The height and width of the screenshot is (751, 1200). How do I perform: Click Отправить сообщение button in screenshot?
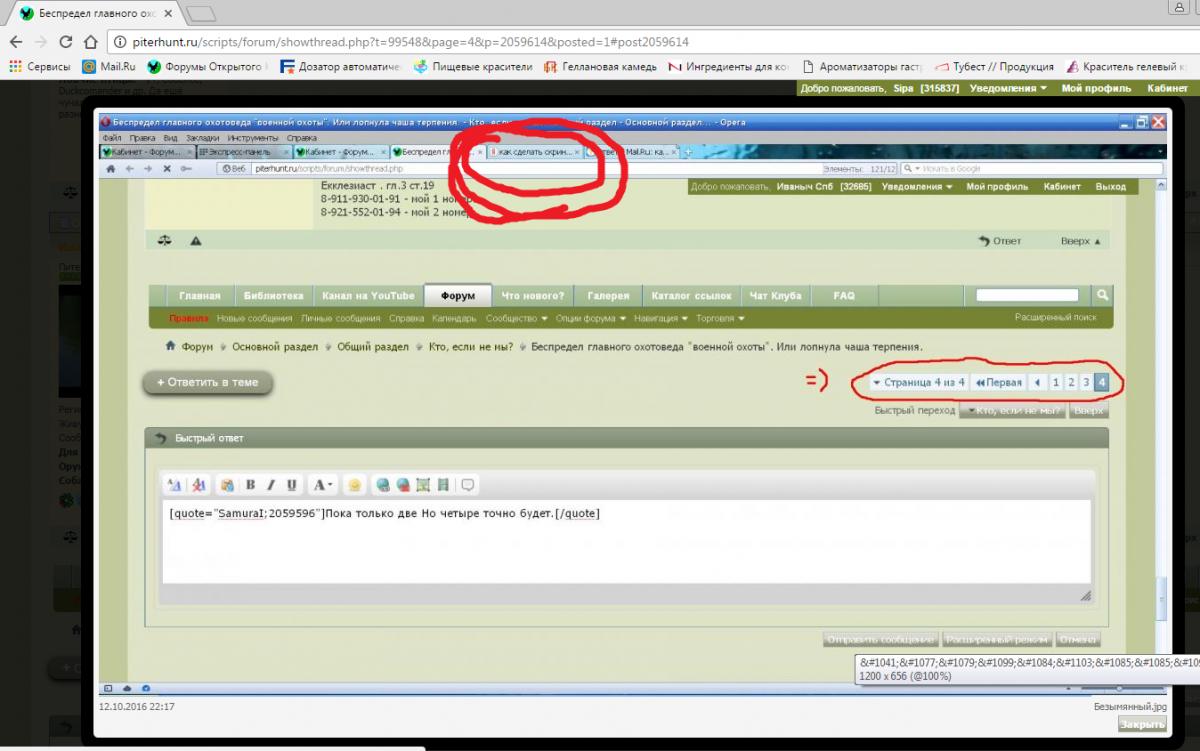[881, 639]
